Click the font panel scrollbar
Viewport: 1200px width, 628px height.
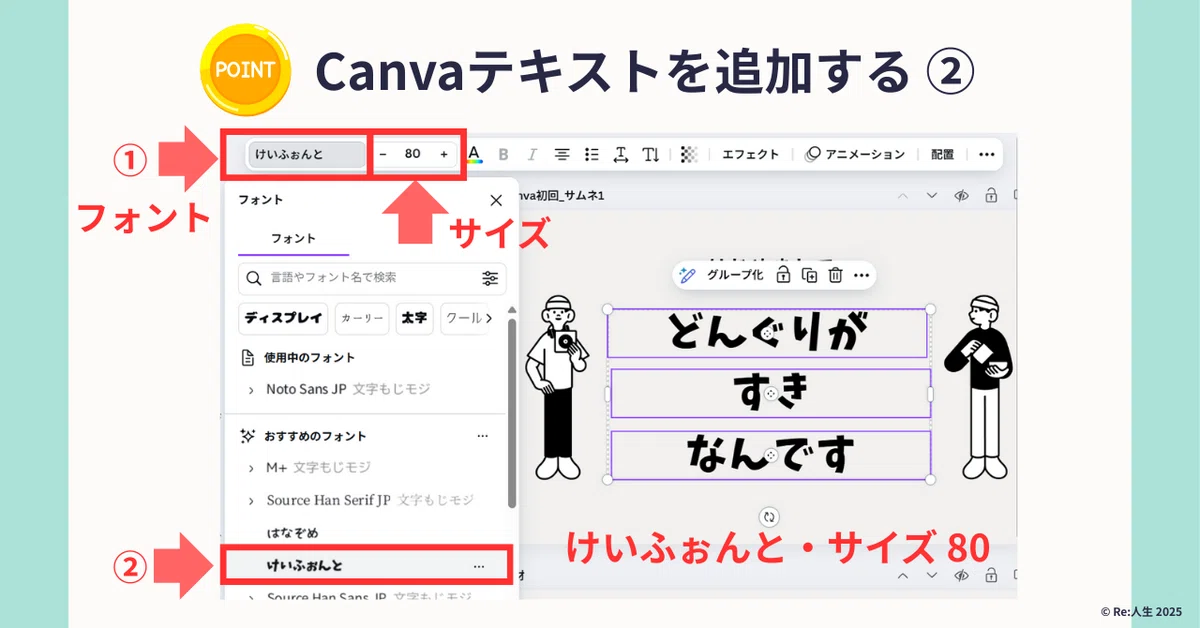point(512,412)
